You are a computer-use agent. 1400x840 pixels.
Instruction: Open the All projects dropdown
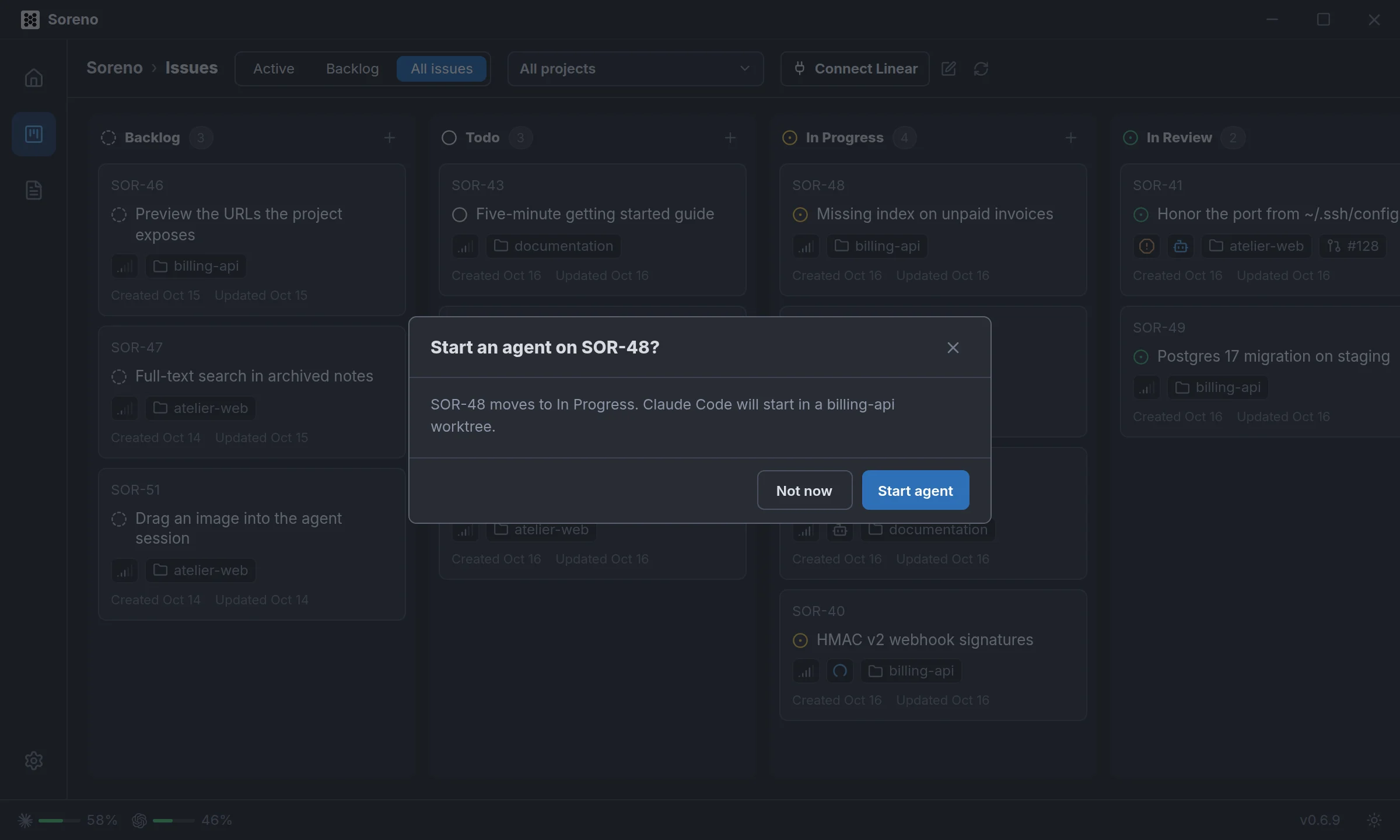[x=635, y=69]
